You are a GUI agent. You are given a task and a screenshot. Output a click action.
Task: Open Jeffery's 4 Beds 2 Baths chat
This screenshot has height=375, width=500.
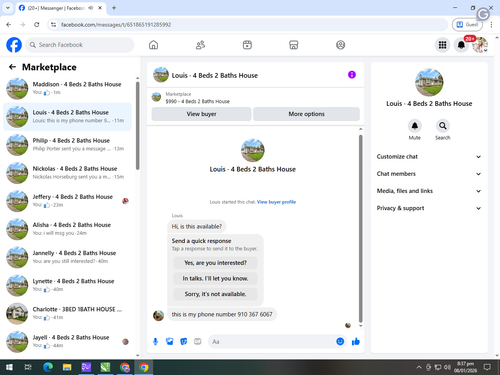(x=67, y=201)
